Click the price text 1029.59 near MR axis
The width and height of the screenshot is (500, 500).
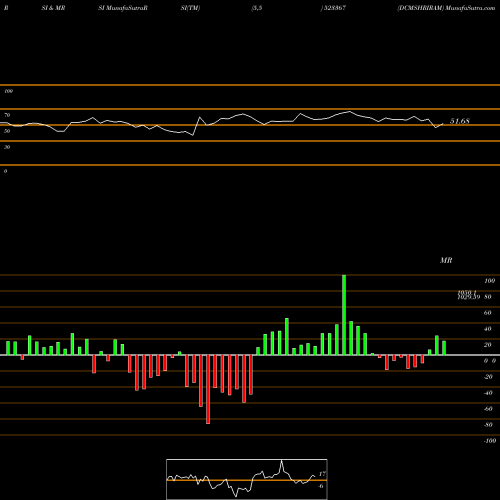click(x=469, y=297)
